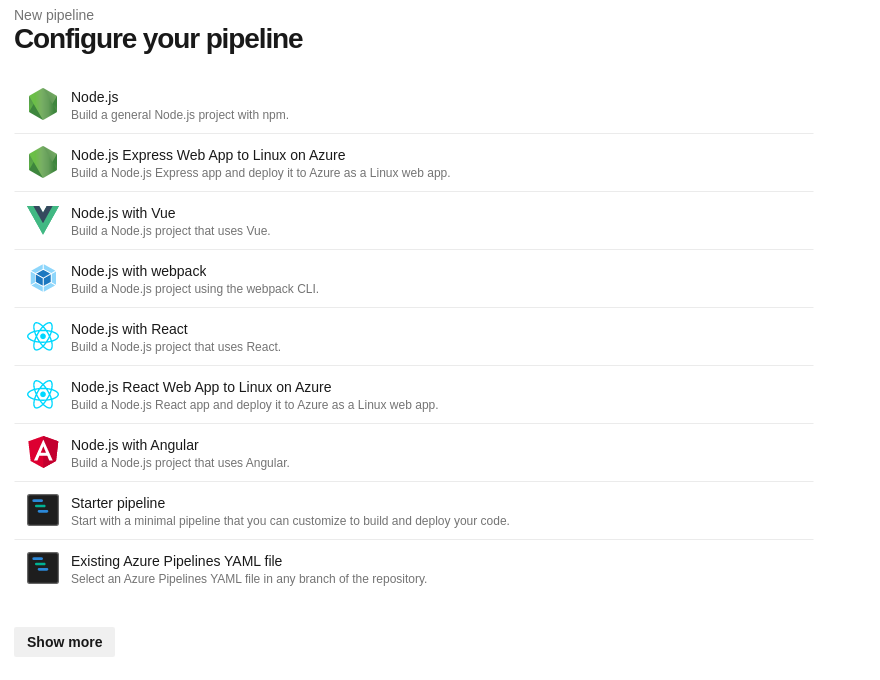
Task: Click the Starter pipeline YAML icon
Action: pos(43,510)
